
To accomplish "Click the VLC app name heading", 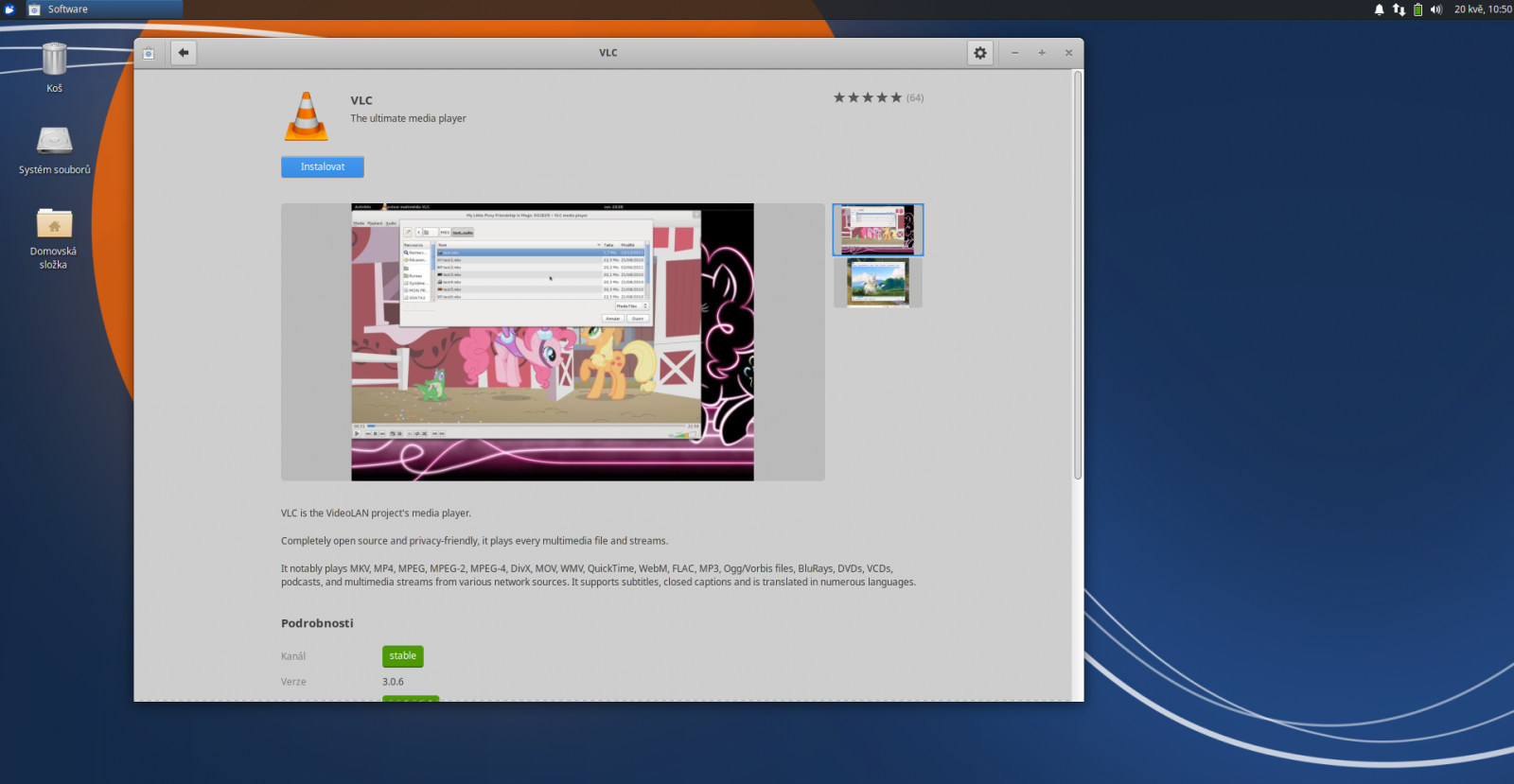I will pos(361,100).
